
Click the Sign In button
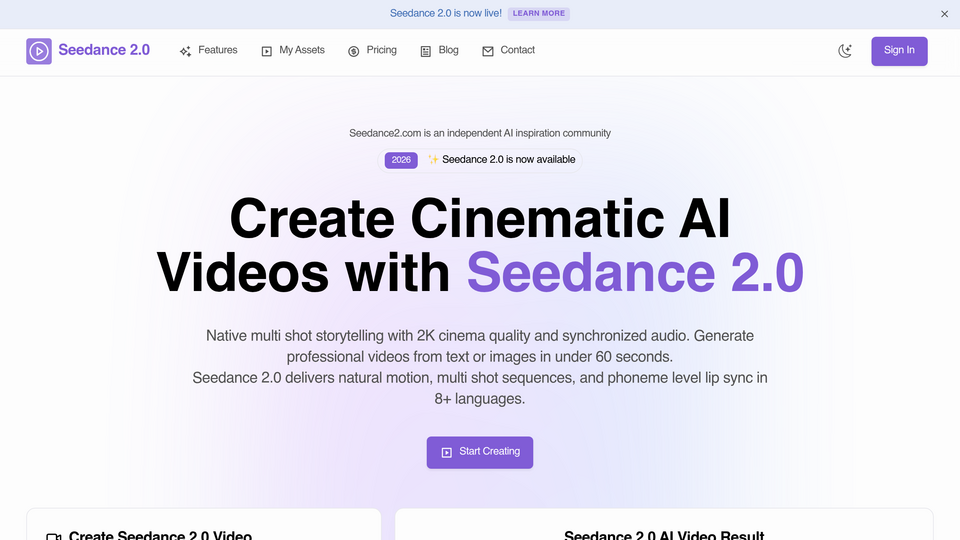tap(899, 51)
